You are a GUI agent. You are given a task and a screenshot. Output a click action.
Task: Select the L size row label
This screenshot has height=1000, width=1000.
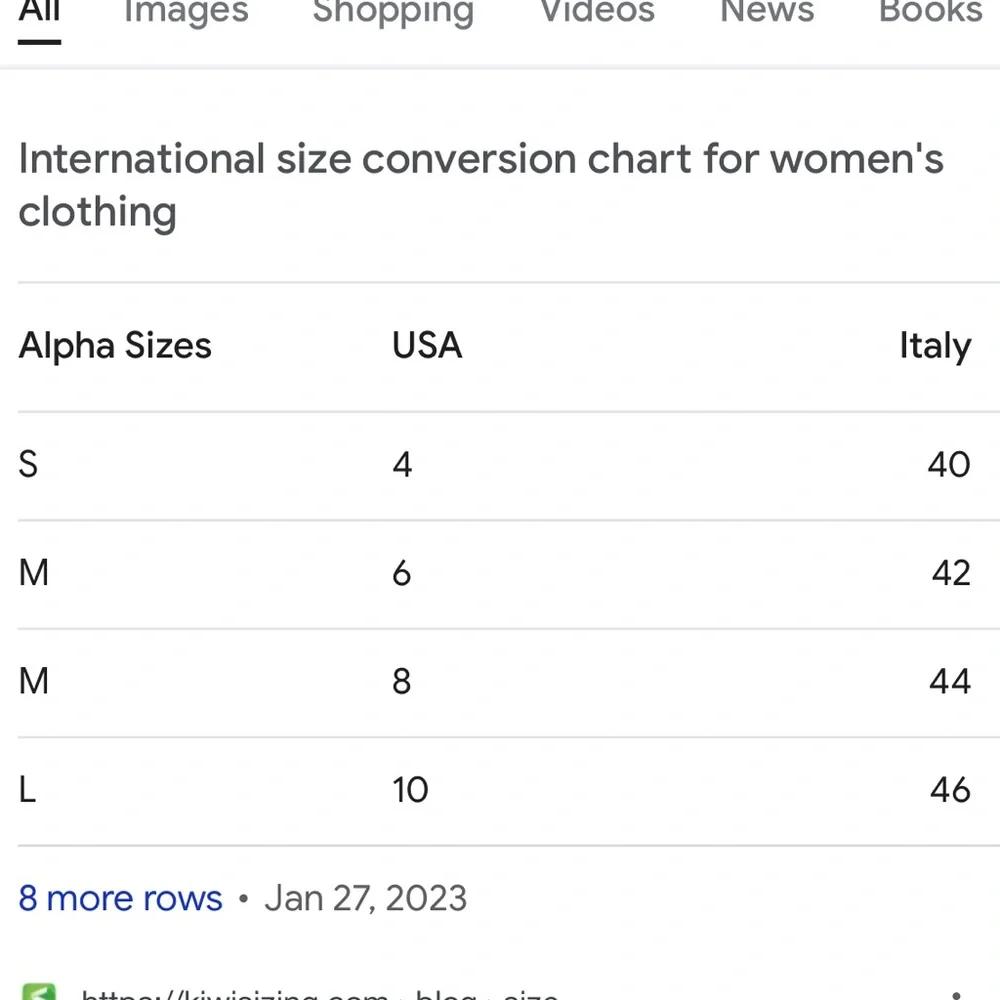[27, 790]
